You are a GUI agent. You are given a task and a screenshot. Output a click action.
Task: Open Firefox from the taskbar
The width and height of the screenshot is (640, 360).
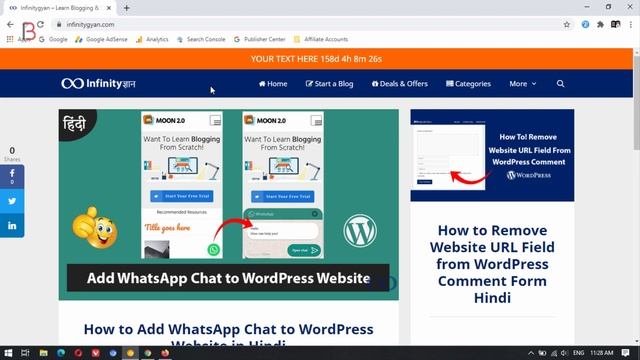pyautogui.click(x=165, y=353)
